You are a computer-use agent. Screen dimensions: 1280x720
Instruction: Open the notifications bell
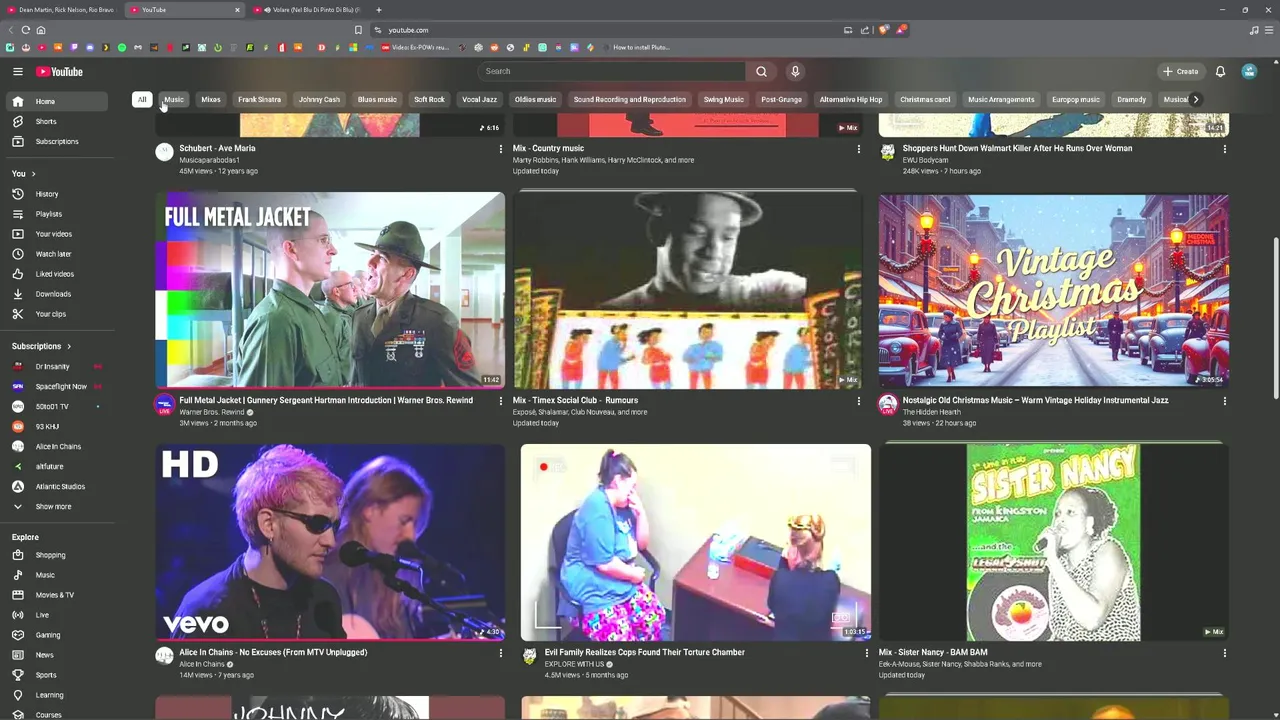point(1220,71)
